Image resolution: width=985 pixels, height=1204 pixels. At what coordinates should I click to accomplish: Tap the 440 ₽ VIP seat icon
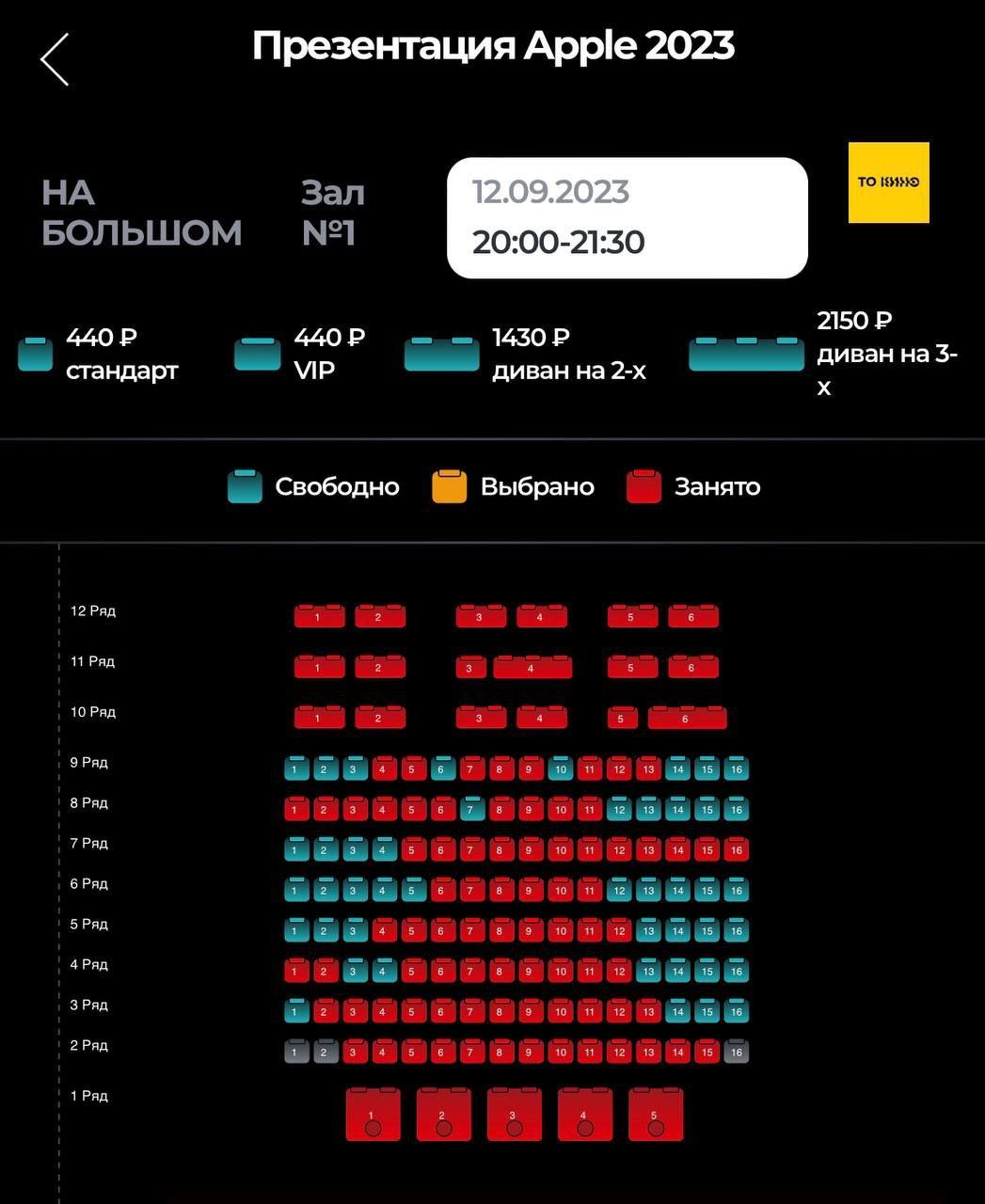point(257,354)
